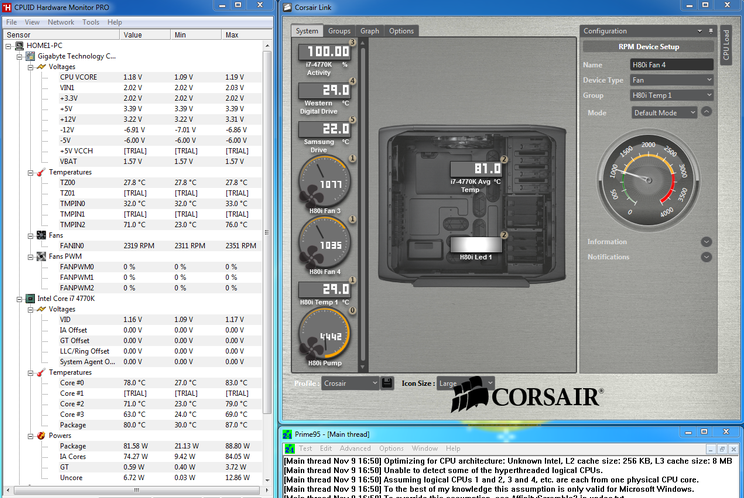
Task: Collapse the Gigabyte Technology tree node
Action: tap(18, 57)
